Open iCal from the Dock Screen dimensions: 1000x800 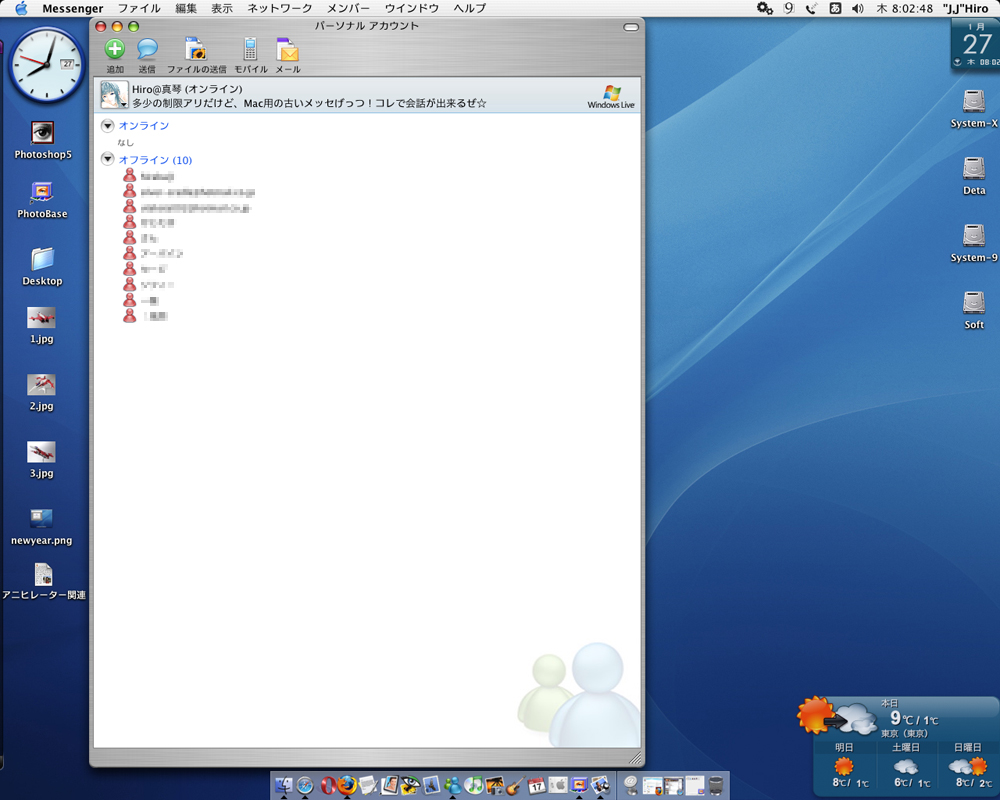tap(536, 785)
